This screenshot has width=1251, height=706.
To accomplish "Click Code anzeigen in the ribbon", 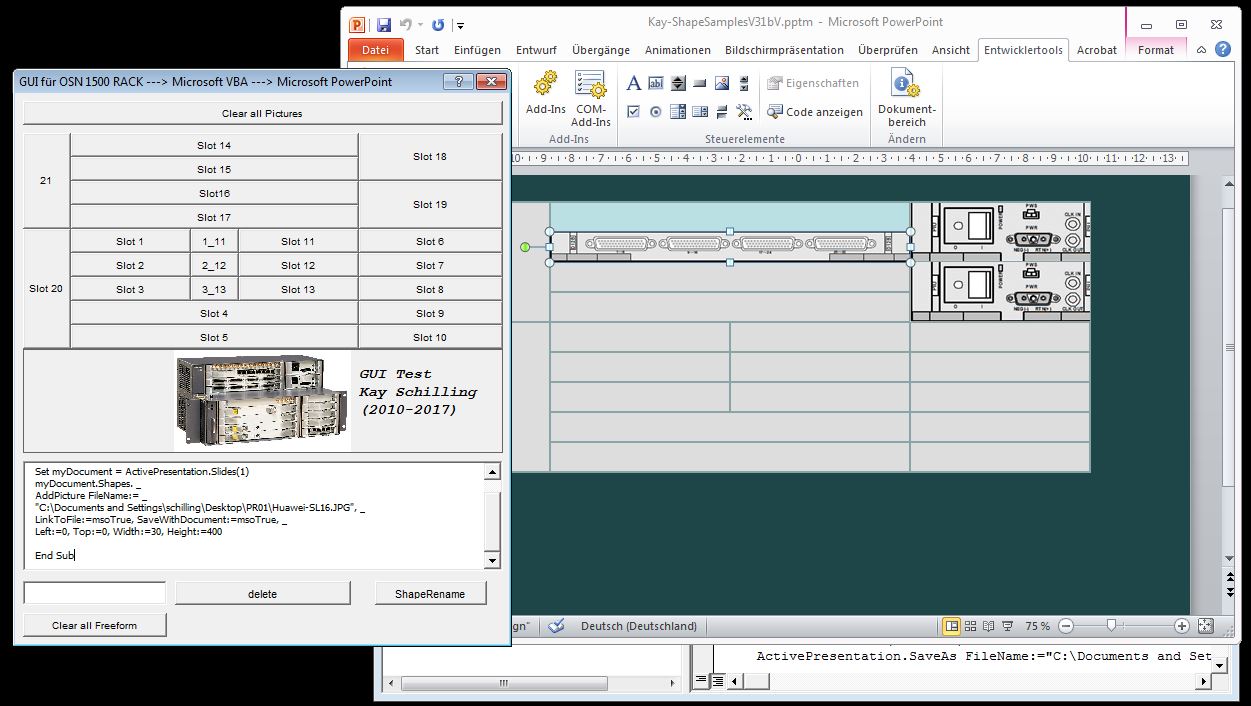I will tap(814, 112).
